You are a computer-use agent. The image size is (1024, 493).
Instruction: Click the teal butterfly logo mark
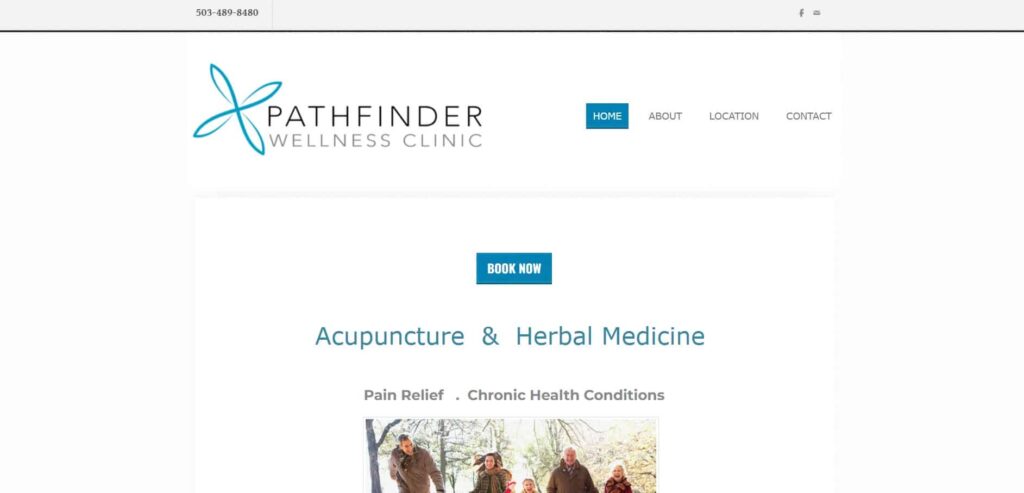237,109
